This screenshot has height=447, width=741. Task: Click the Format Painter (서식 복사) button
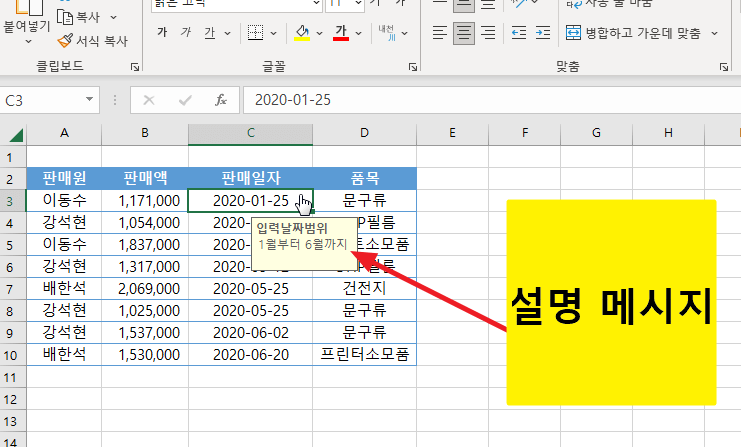[x=93, y=41]
